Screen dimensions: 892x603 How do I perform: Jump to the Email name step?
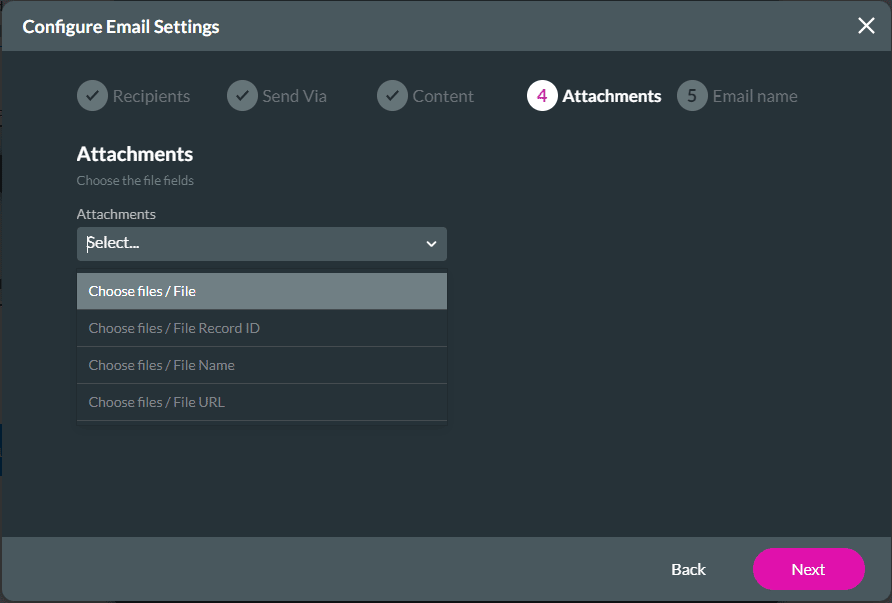pos(754,96)
